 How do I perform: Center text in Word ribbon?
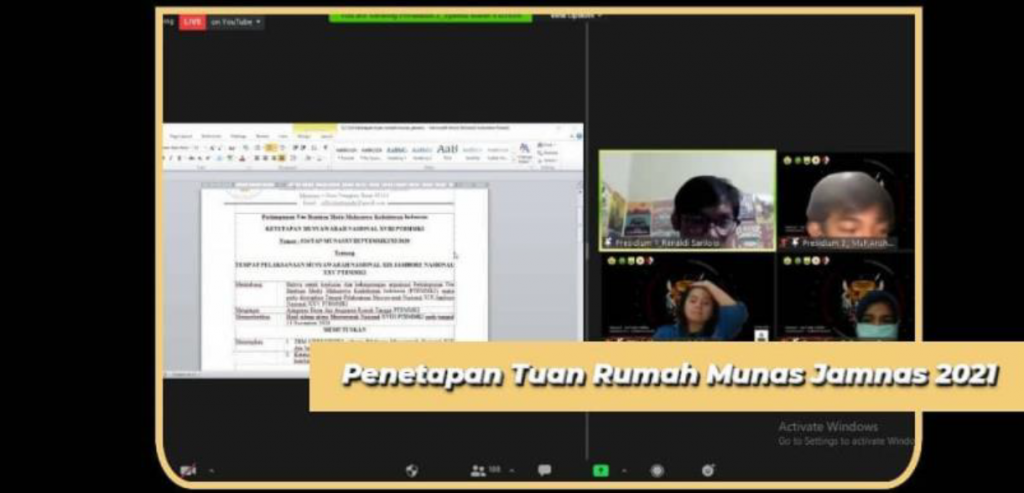(x=265, y=158)
